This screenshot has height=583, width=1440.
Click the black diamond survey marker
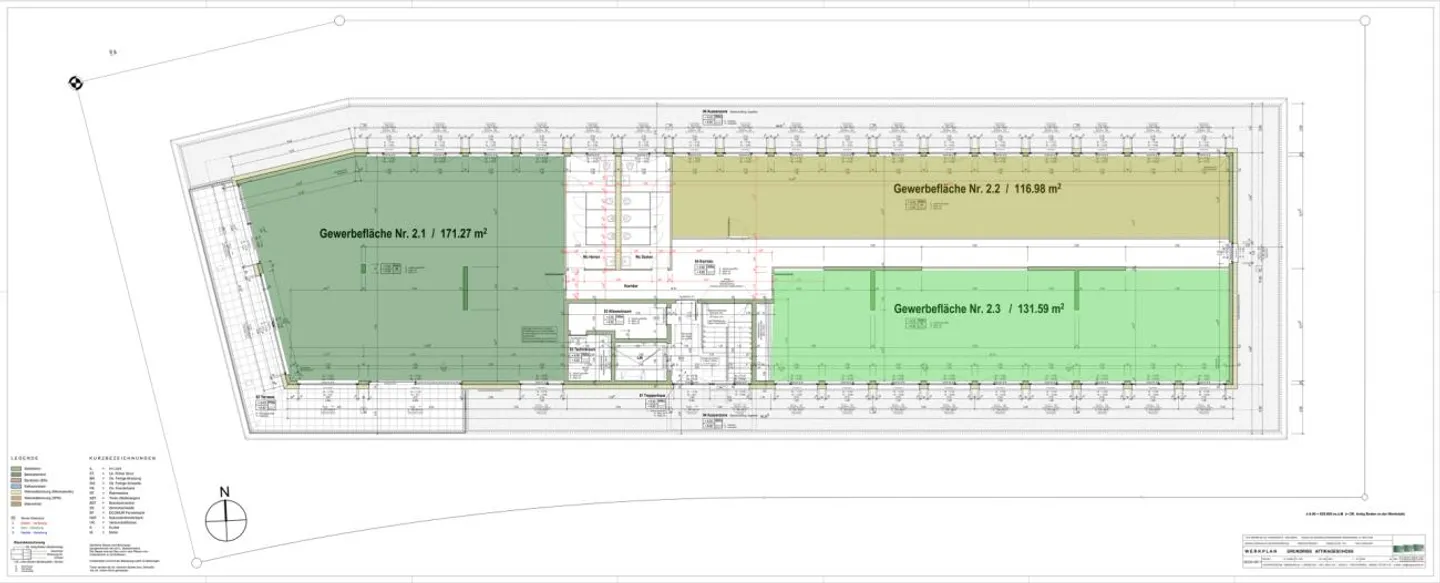click(x=74, y=83)
